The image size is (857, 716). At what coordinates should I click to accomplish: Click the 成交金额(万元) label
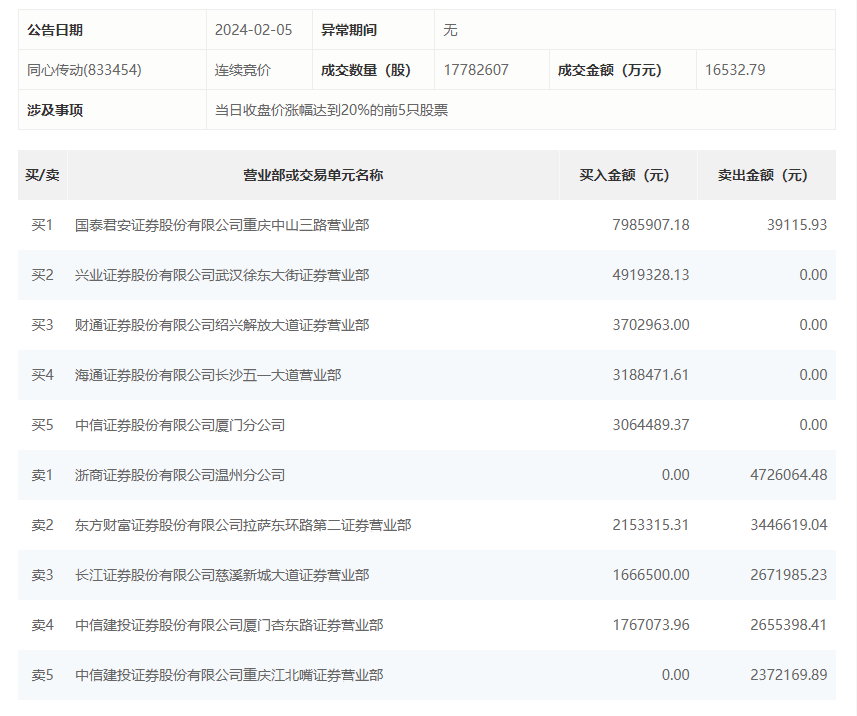609,70
